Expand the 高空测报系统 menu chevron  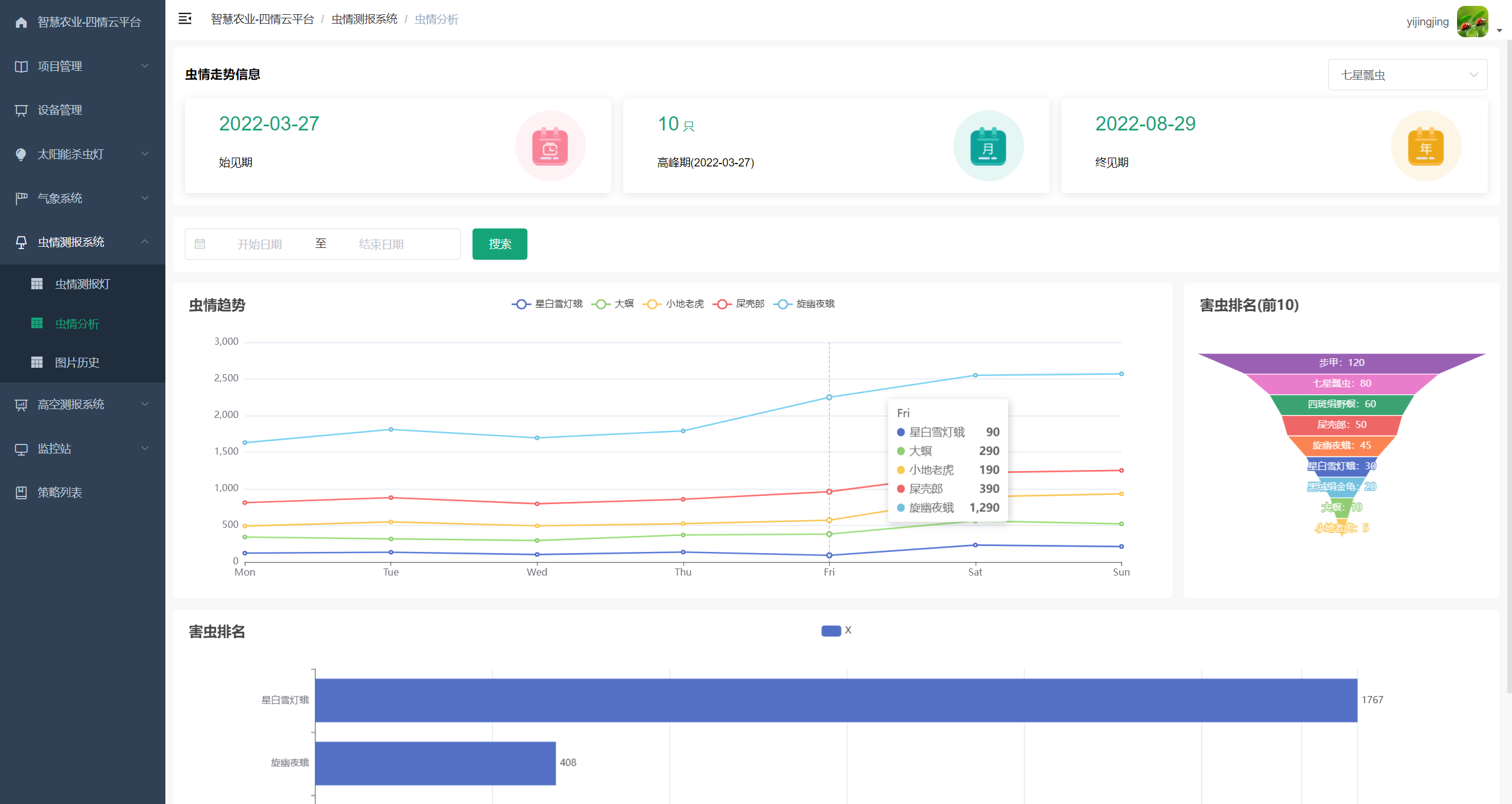pyautogui.click(x=145, y=404)
